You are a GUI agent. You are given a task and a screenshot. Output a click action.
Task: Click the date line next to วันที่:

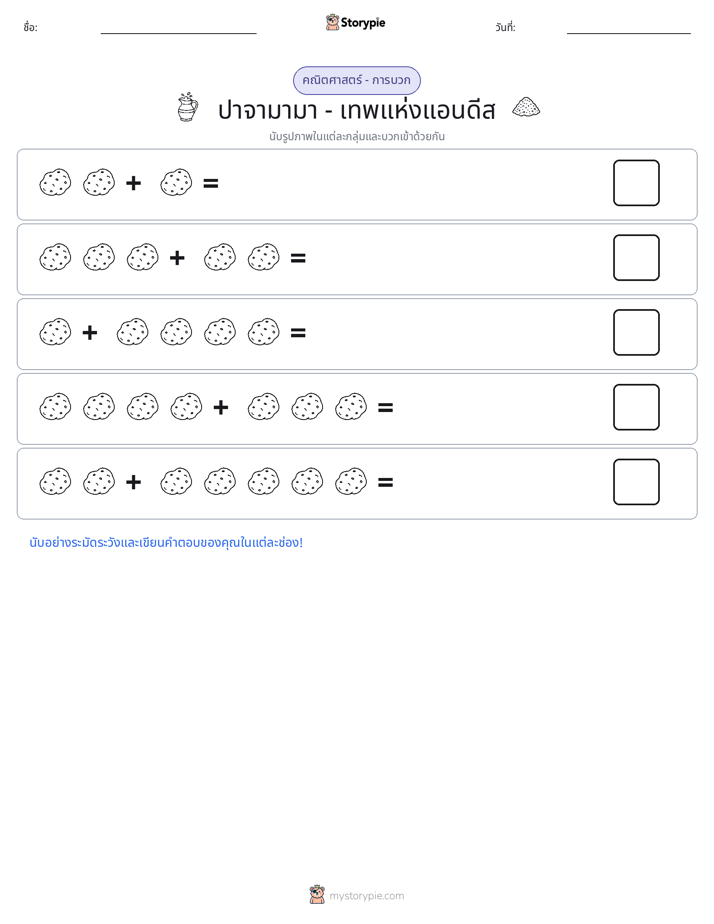pos(629,33)
